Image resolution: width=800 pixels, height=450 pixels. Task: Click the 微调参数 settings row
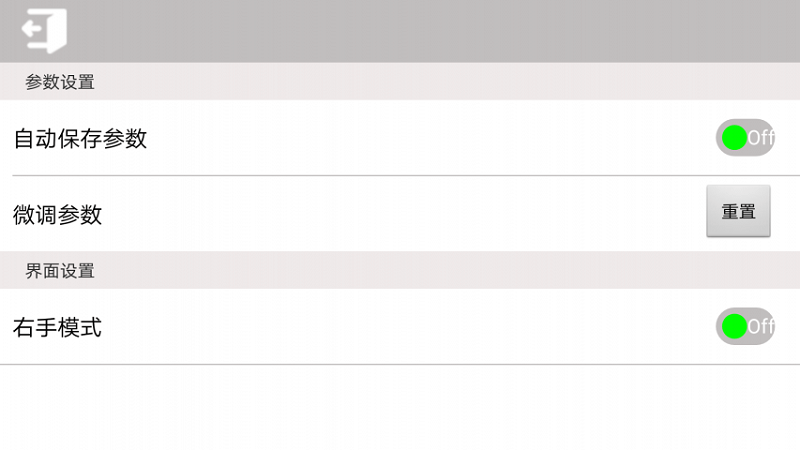(400, 213)
